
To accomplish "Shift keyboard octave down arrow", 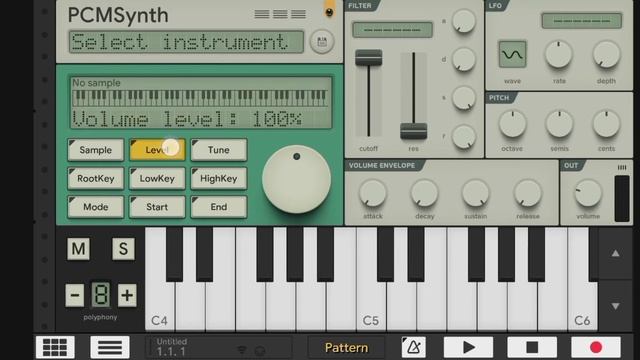I will pos(616,306).
